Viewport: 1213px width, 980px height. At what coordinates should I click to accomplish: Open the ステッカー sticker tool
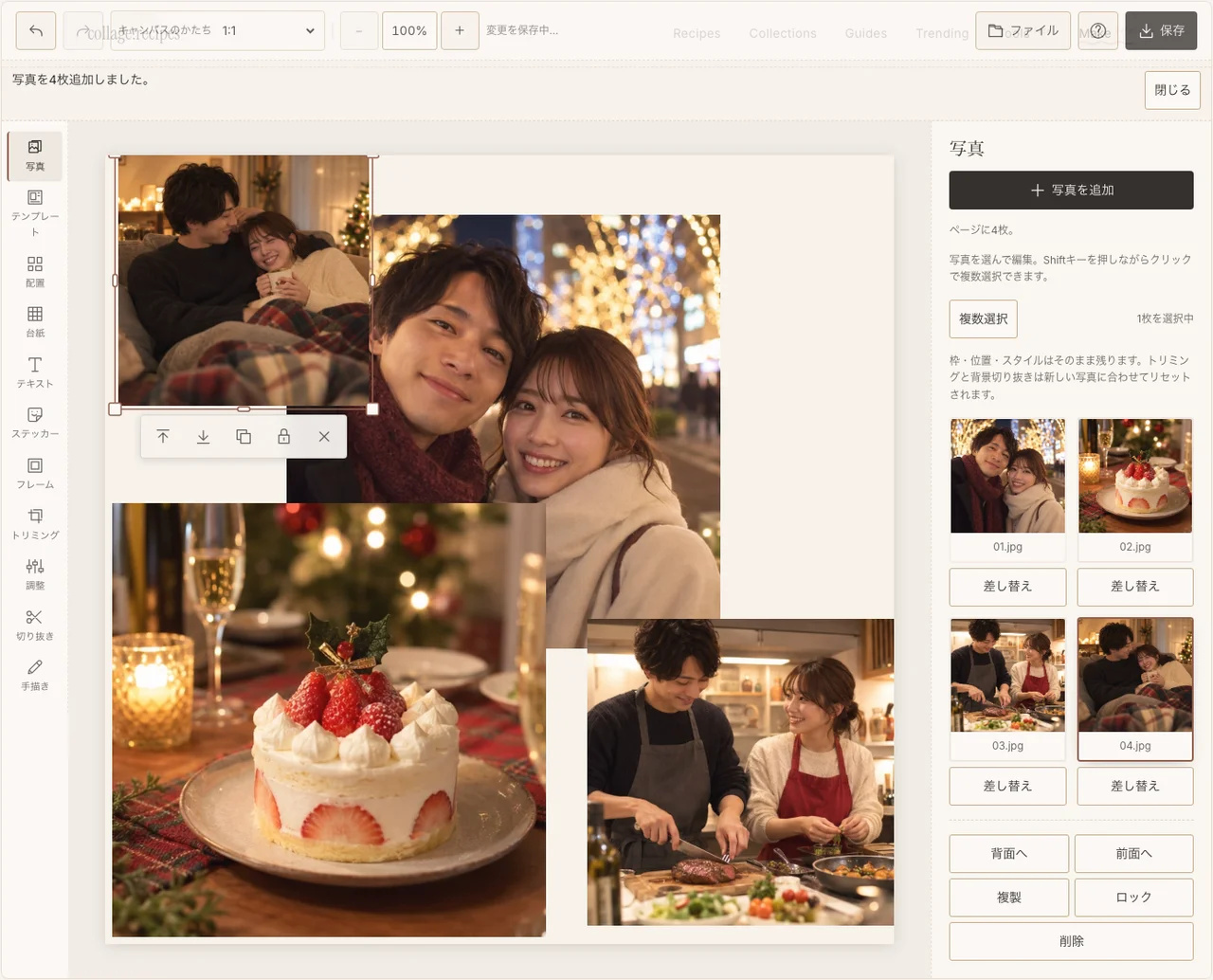point(35,423)
